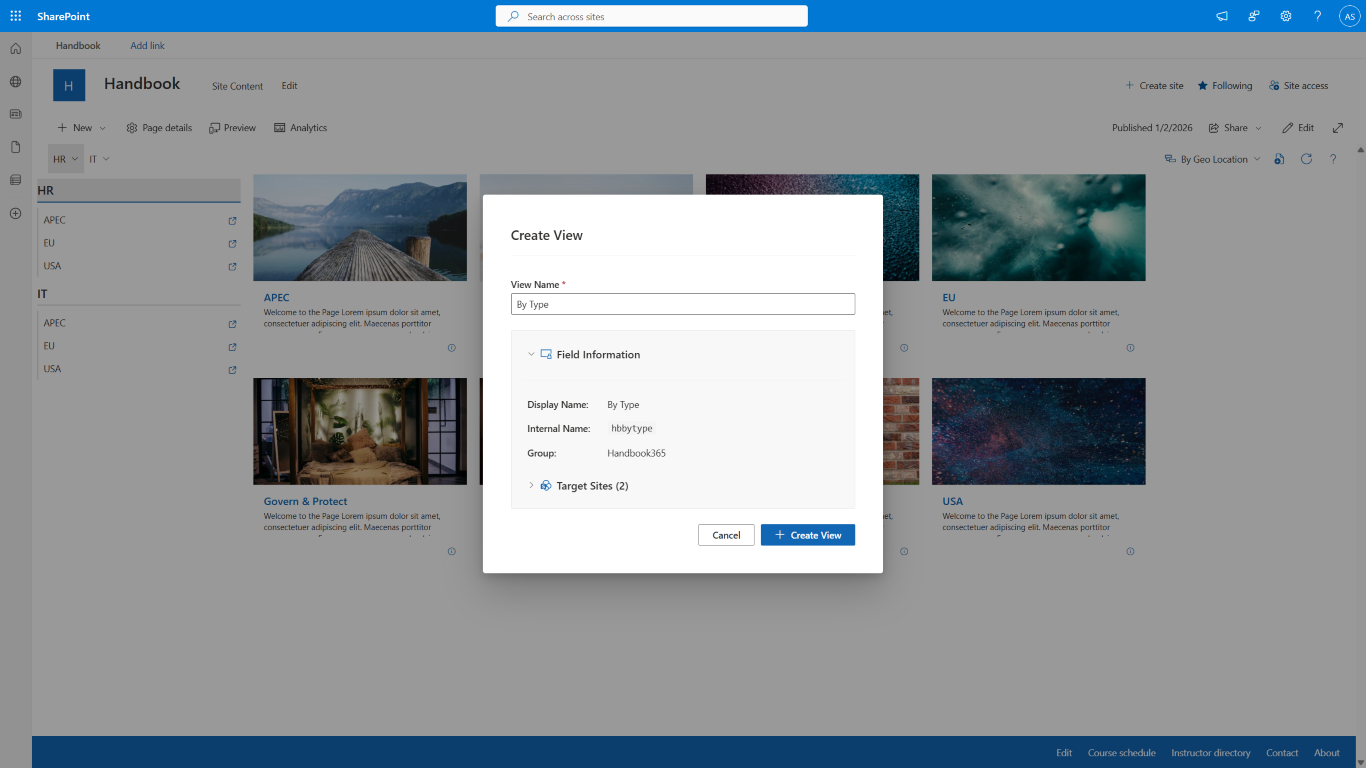This screenshot has height=768, width=1366.
Task: Open the Settings gear in the top bar
Action: tap(1285, 15)
